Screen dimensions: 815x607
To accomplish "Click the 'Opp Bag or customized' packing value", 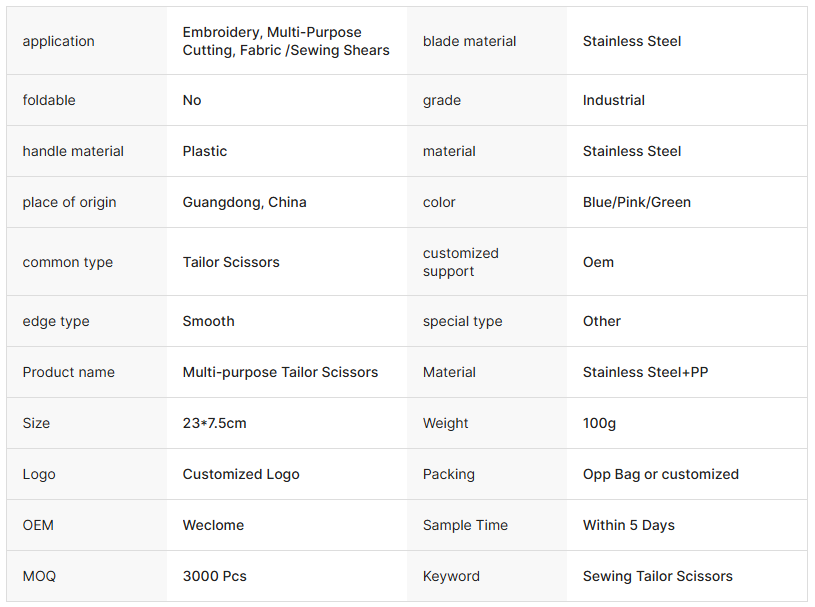I will (x=661, y=474).
